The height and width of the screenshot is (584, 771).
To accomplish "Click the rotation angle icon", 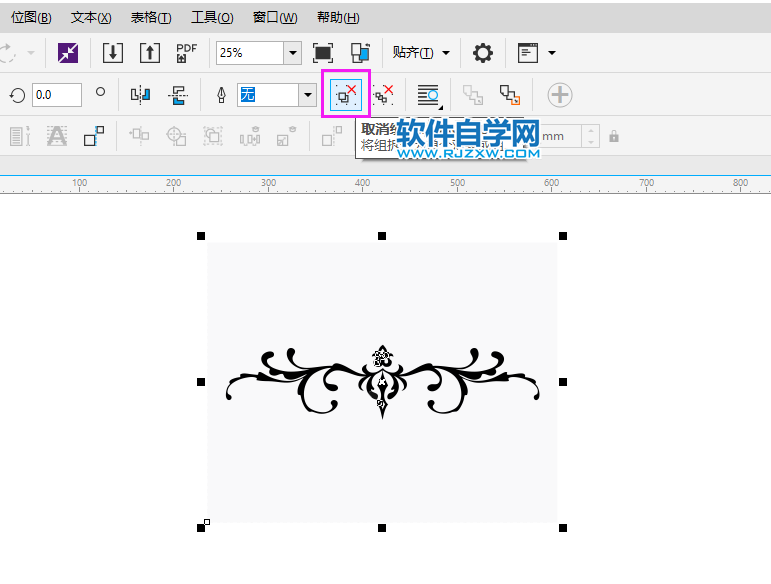I will [17, 95].
